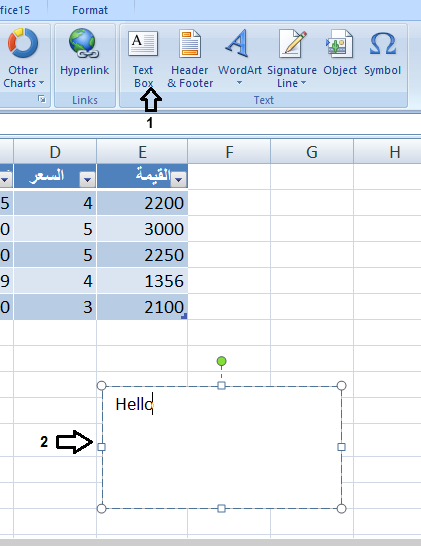The width and height of the screenshot is (421, 546).
Task: Expand the WordArt dropdown arrow
Action: coord(239,83)
